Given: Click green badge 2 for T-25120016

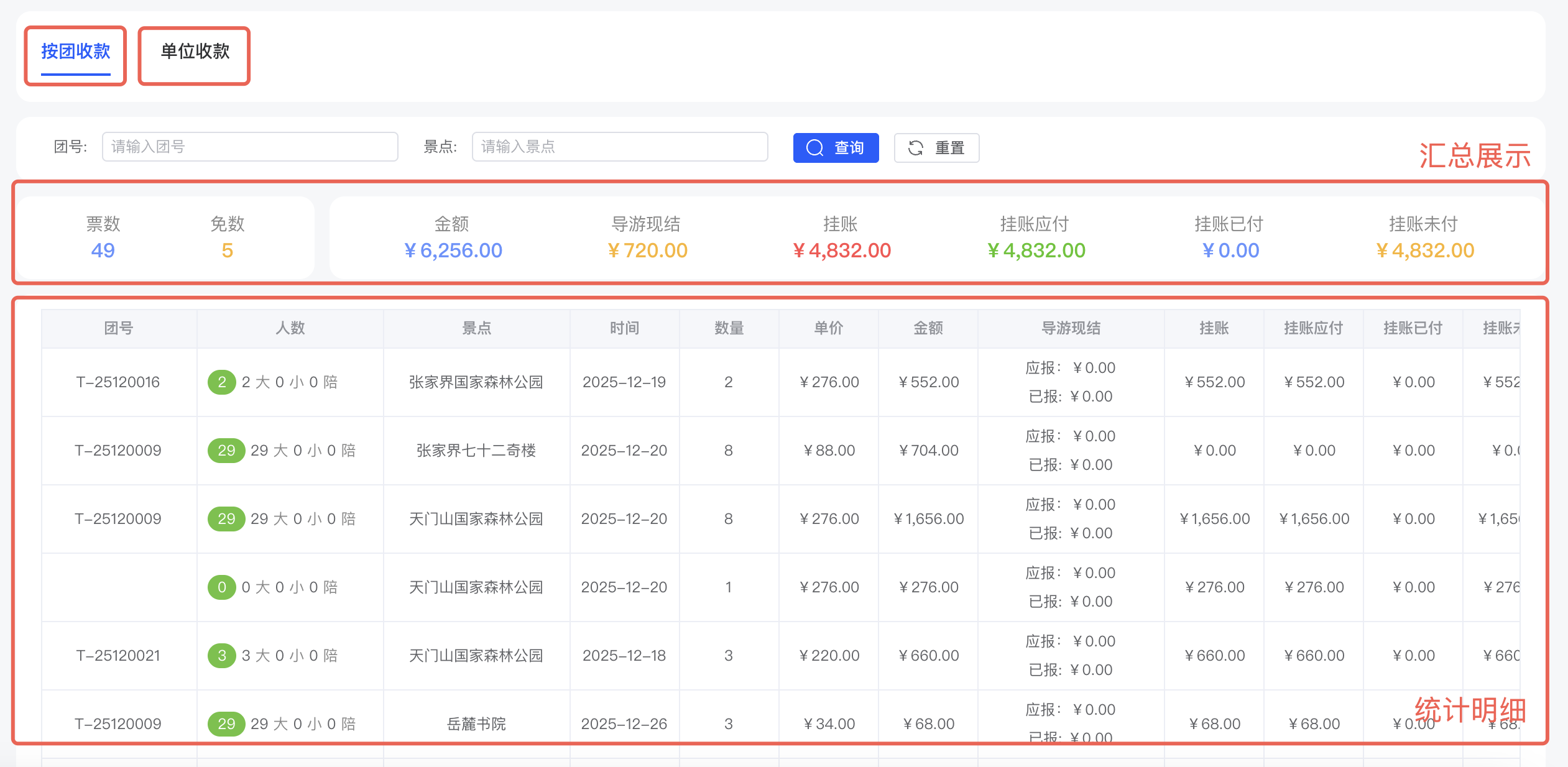Looking at the screenshot, I should 221,382.
